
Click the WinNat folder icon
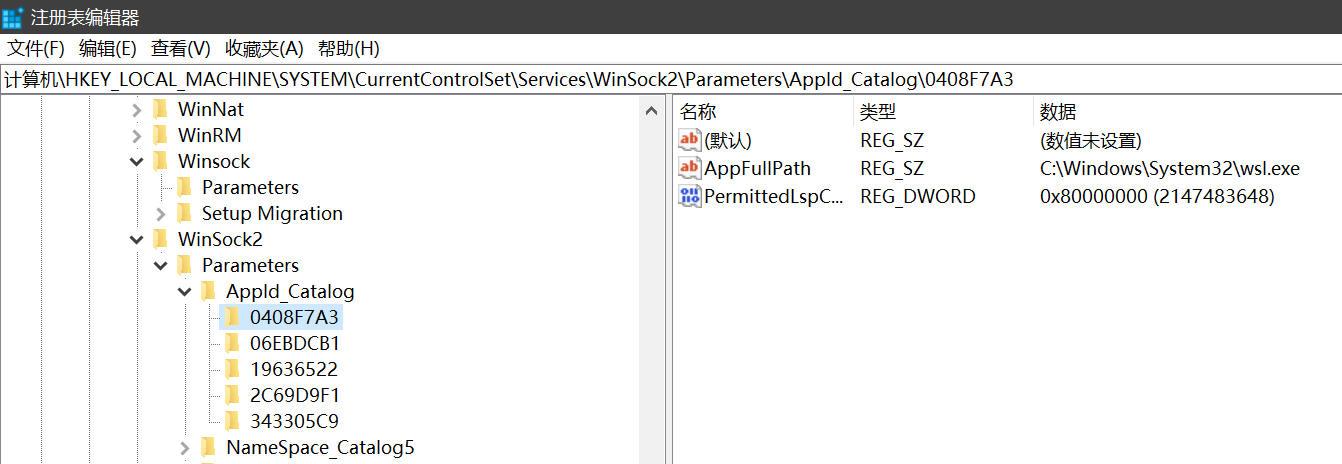pos(161,109)
